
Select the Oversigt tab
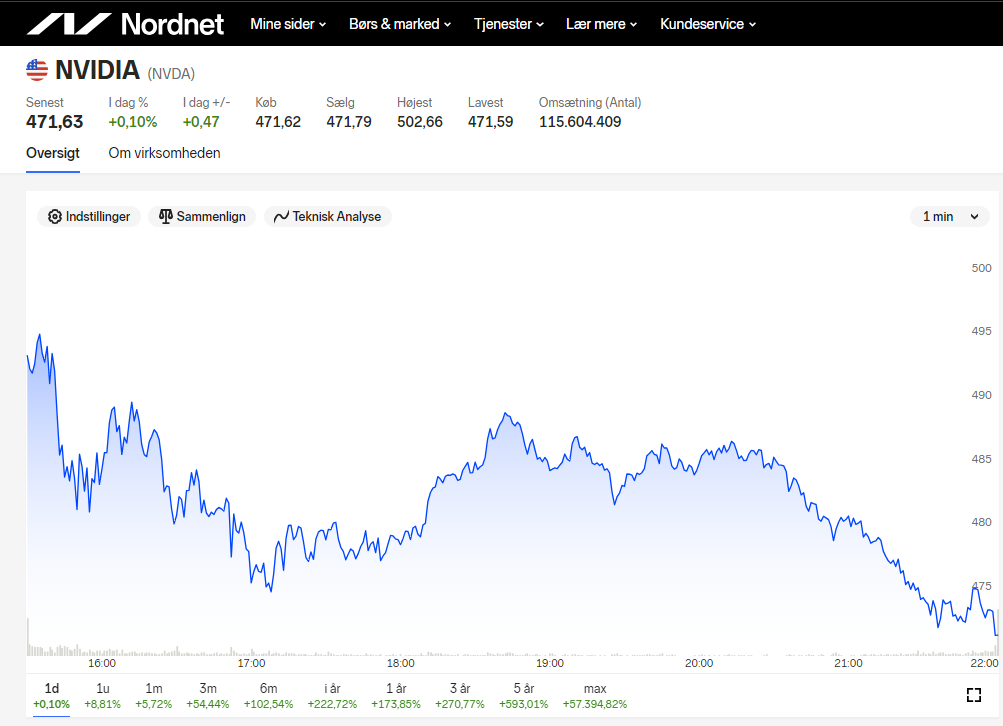53,154
